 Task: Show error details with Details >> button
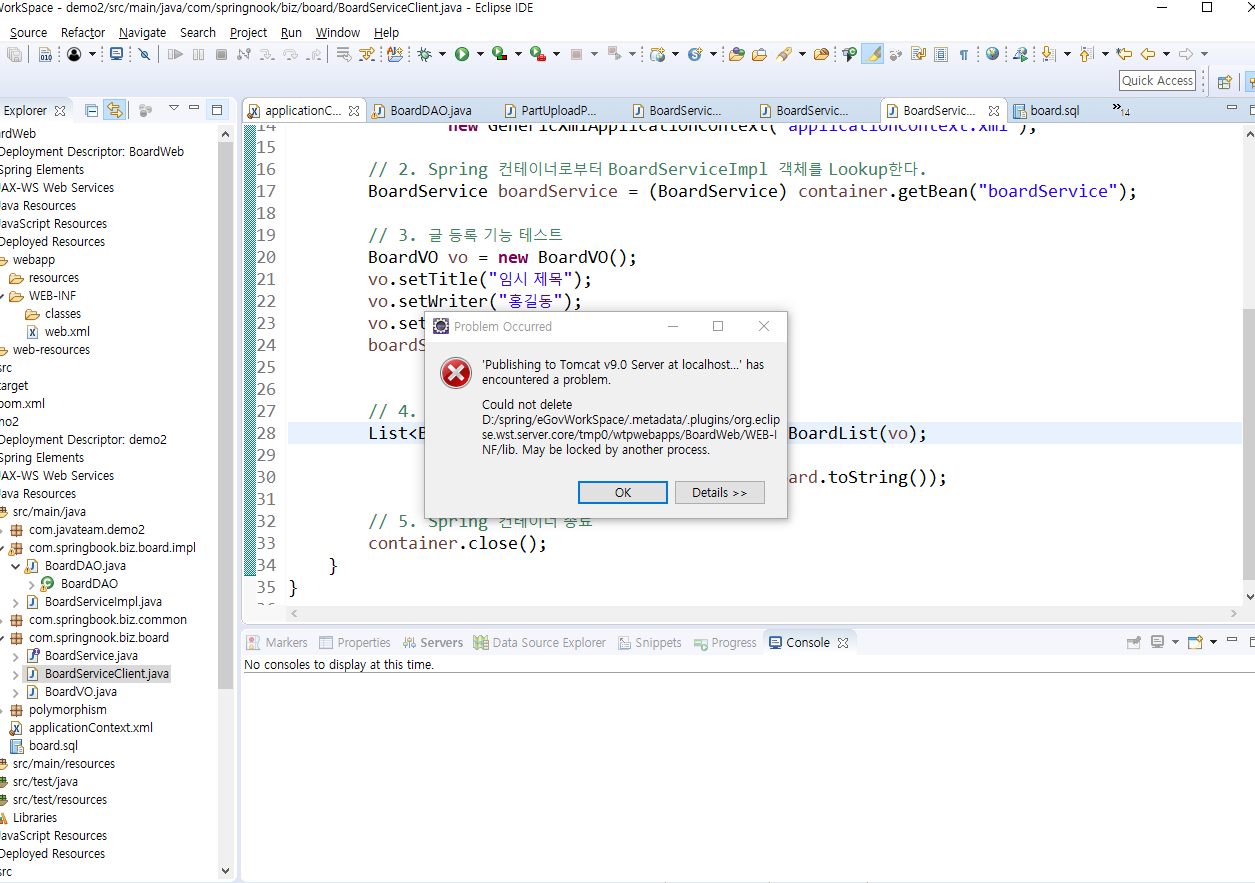coord(719,492)
